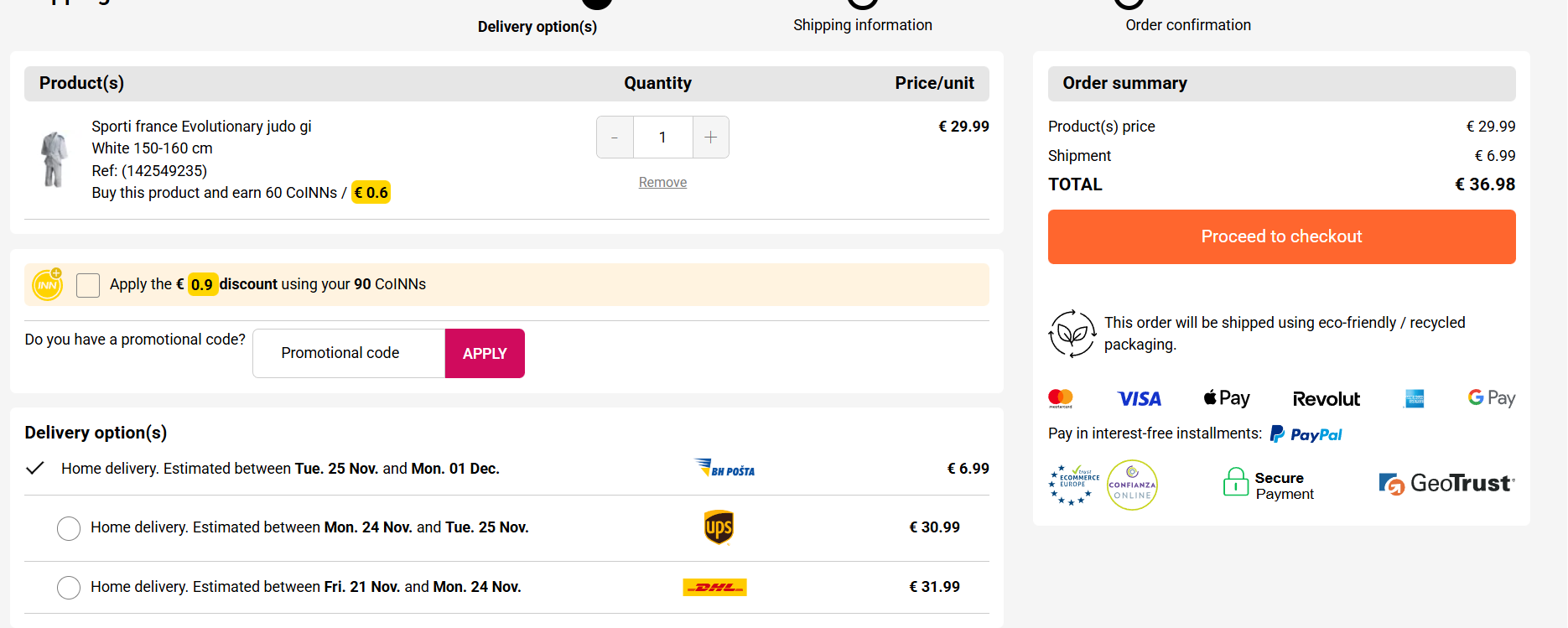The width and height of the screenshot is (1568, 628).
Task: Go to the Shipping information step
Action: (862, 24)
